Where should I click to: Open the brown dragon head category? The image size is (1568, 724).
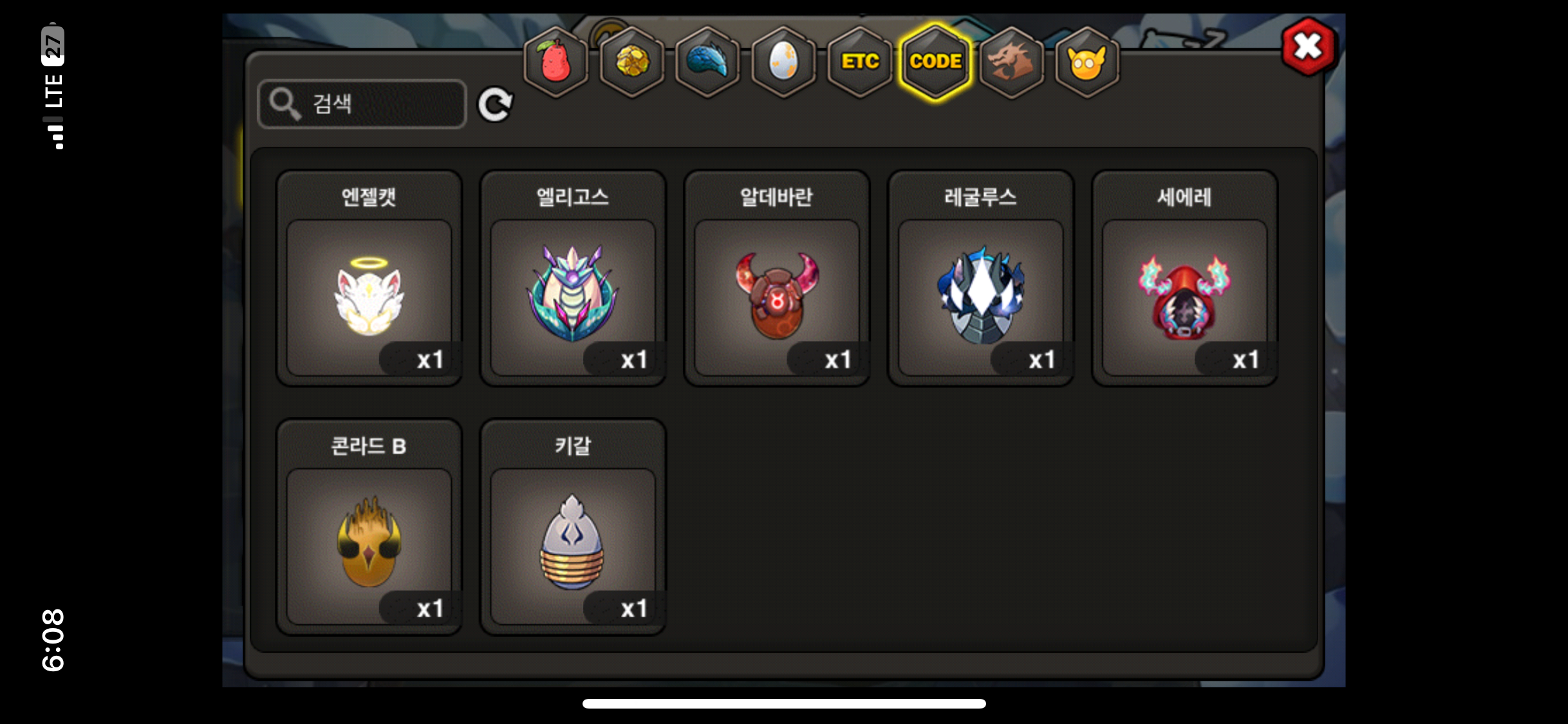[x=1011, y=62]
